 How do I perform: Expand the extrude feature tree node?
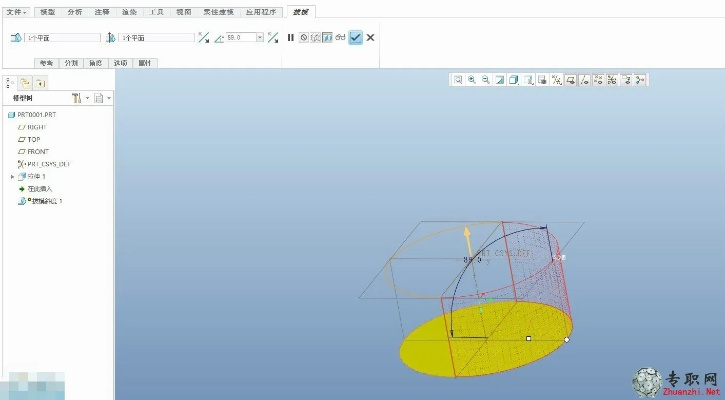point(12,176)
